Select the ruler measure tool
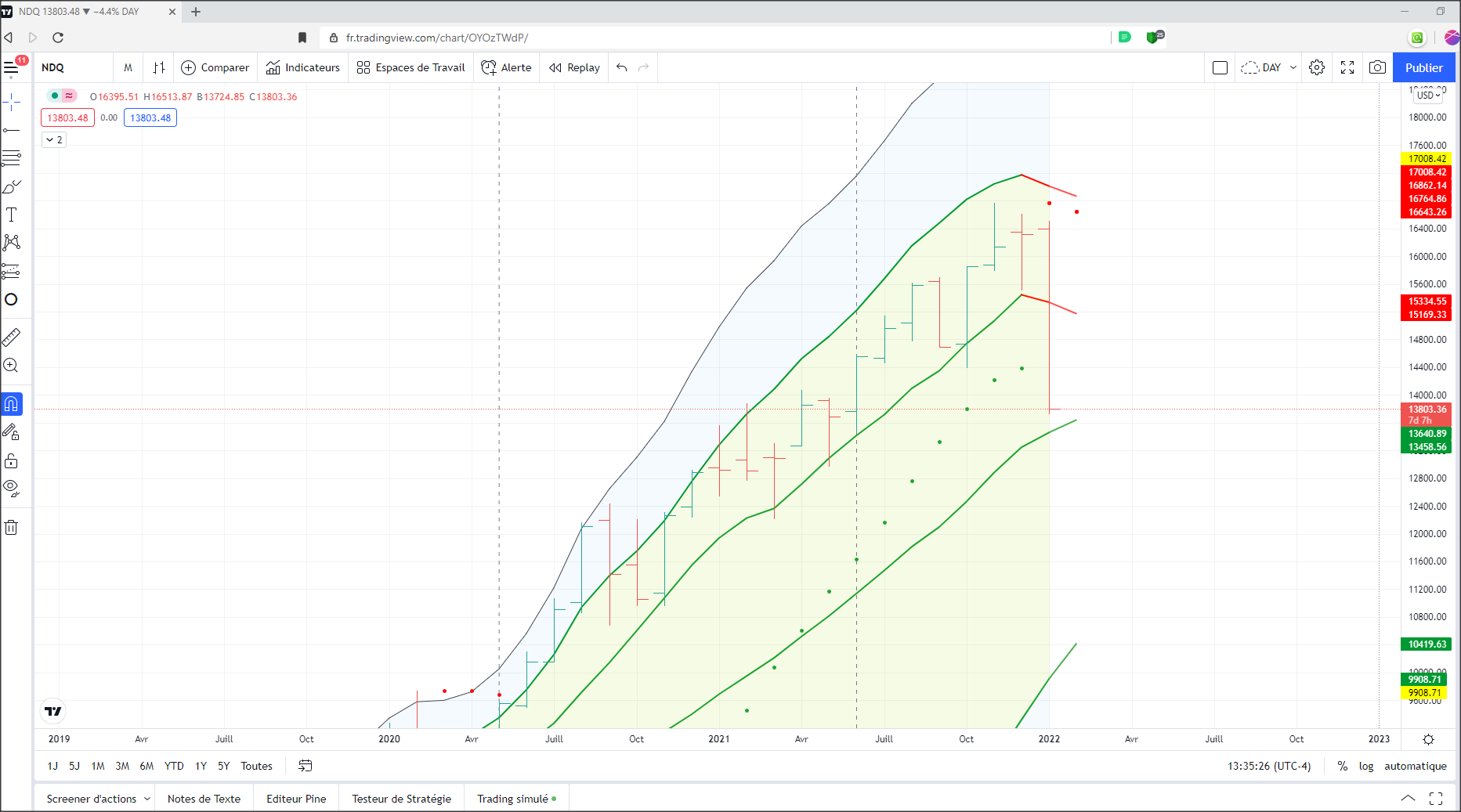Image resolution: width=1461 pixels, height=812 pixels. tap(12, 337)
